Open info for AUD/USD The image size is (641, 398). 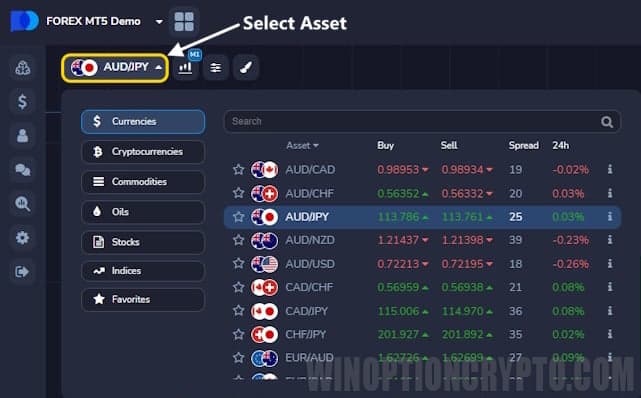point(610,264)
